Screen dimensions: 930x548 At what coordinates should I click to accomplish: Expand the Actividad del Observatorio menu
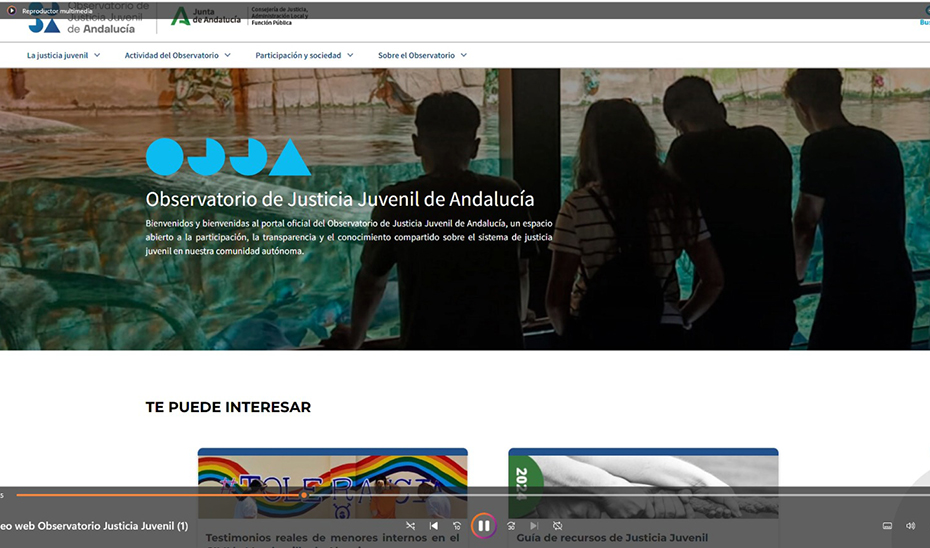click(x=177, y=56)
